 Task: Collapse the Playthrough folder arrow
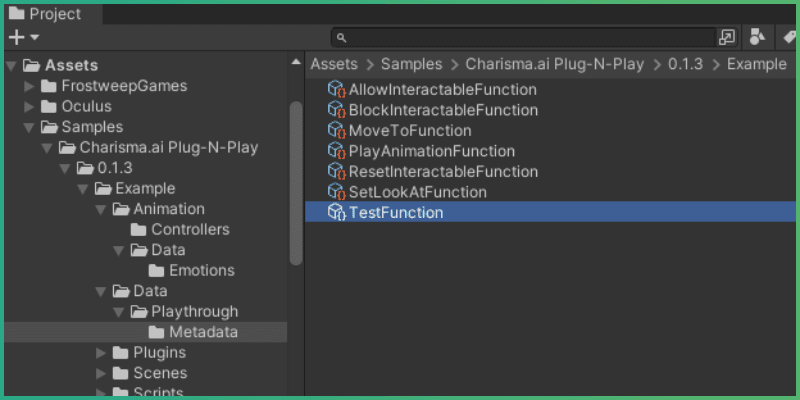(119, 311)
